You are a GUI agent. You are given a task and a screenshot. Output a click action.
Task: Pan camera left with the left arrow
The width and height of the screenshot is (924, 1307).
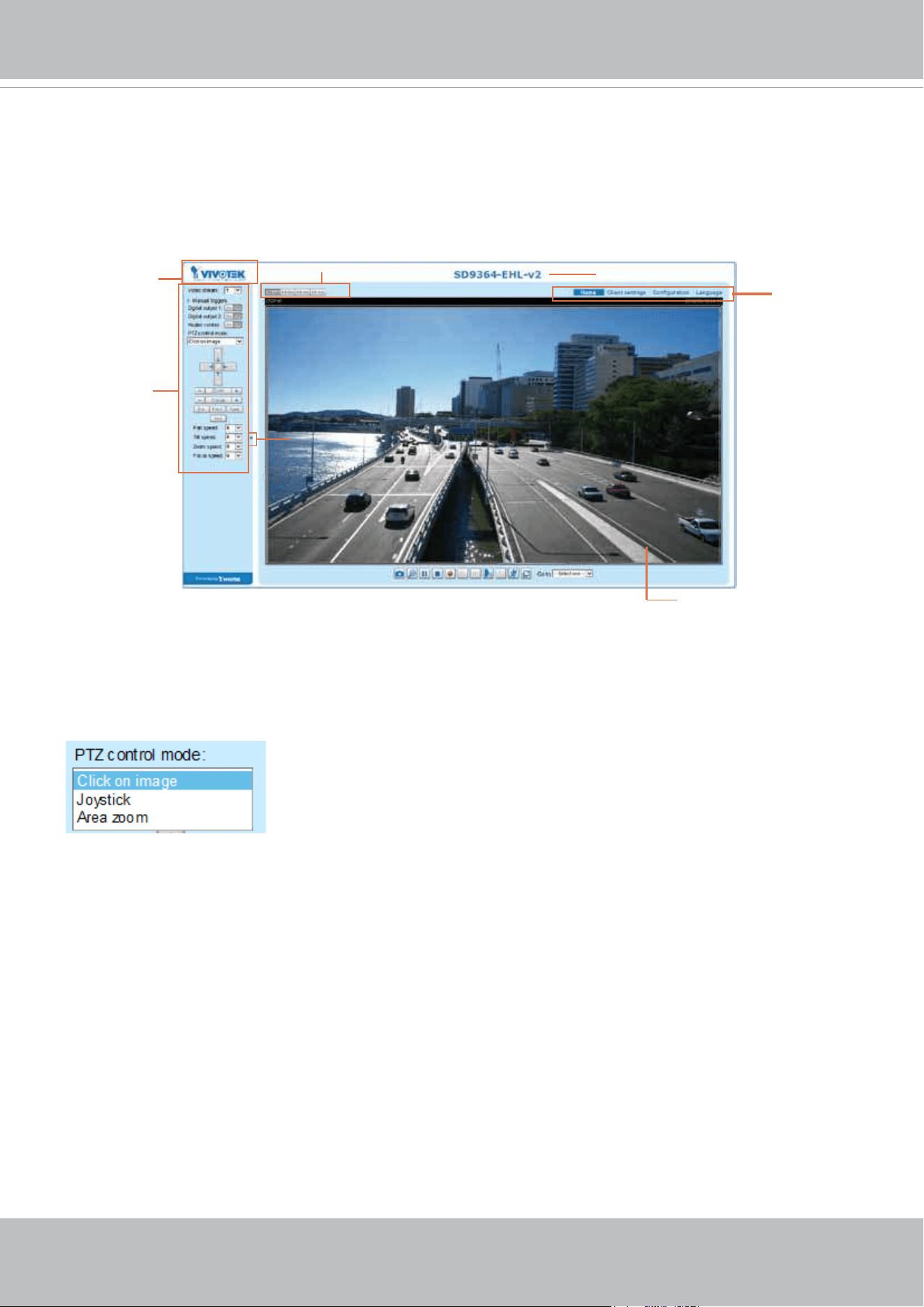coord(207,367)
